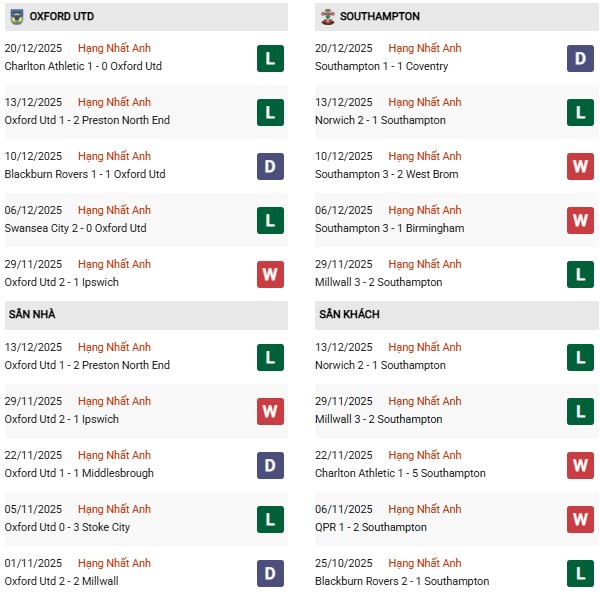
Task: Open the Swansea City 2 - 0 Oxford Utd match
Action: coord(75,228)
